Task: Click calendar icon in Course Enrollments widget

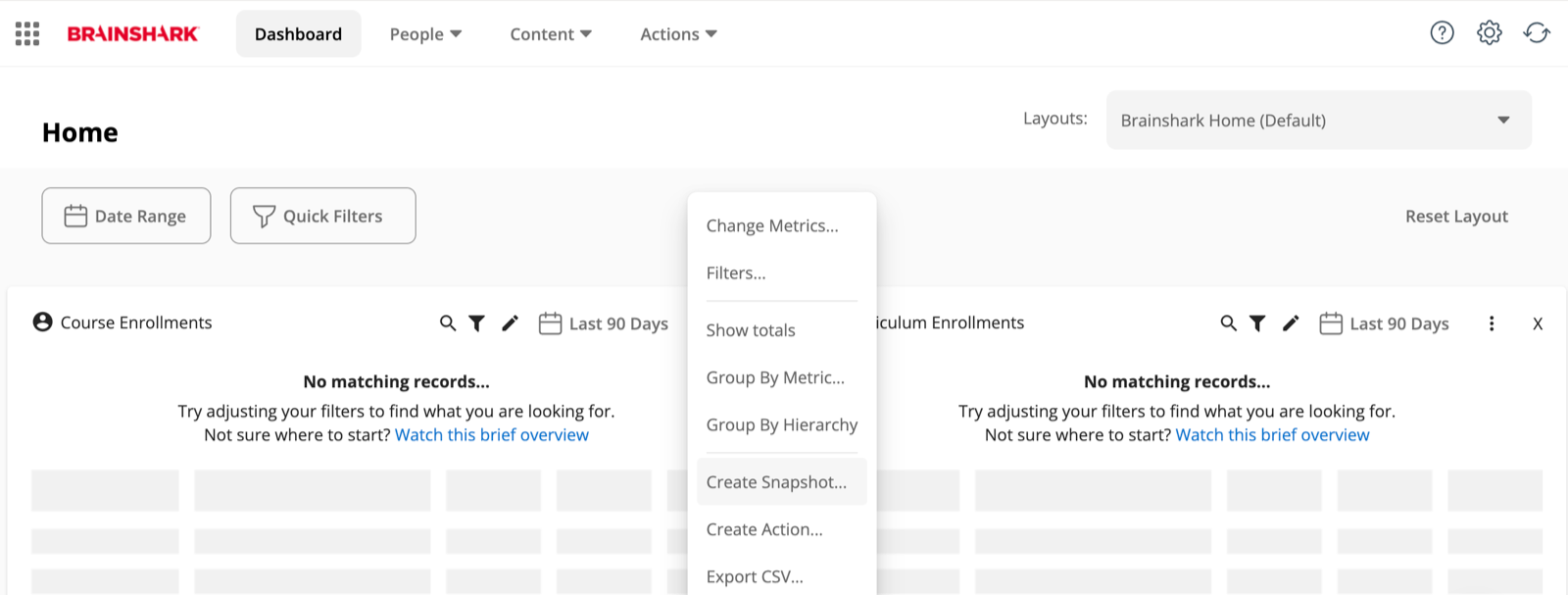Action: (x=550, y=322)
